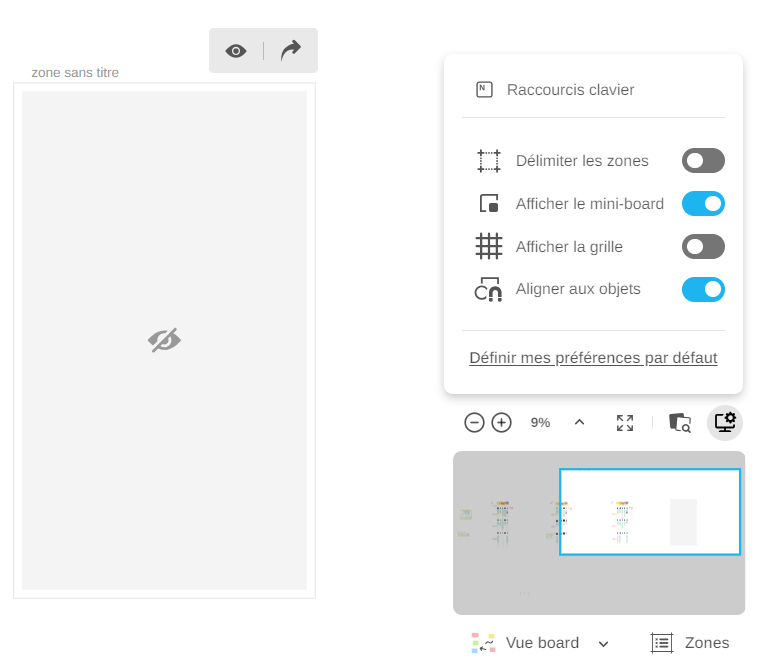Turn off the Aligner aux objets toggle
Viewport: 757px width, 667px height.
[x=703, y=290]
